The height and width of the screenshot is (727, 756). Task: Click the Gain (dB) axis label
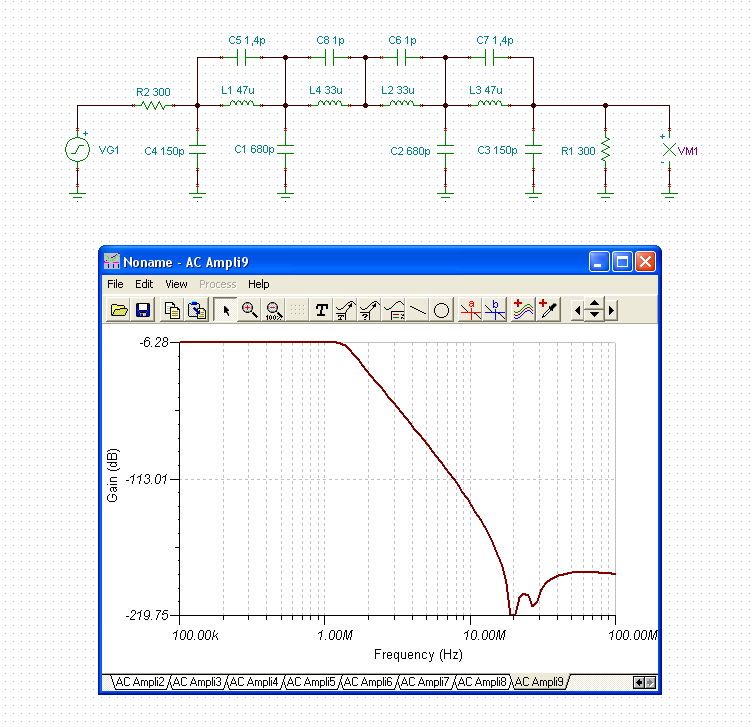coord(112,475)
